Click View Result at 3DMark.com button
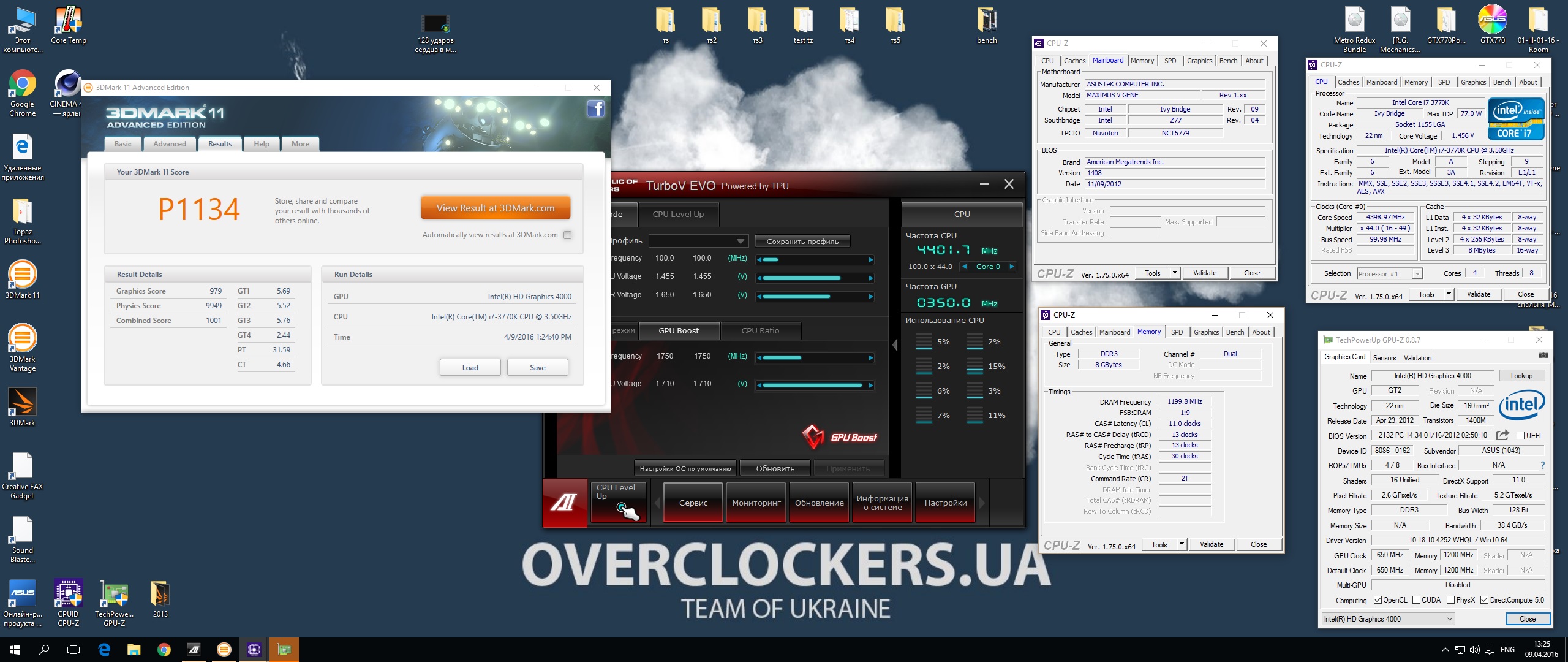 [496, 208]
